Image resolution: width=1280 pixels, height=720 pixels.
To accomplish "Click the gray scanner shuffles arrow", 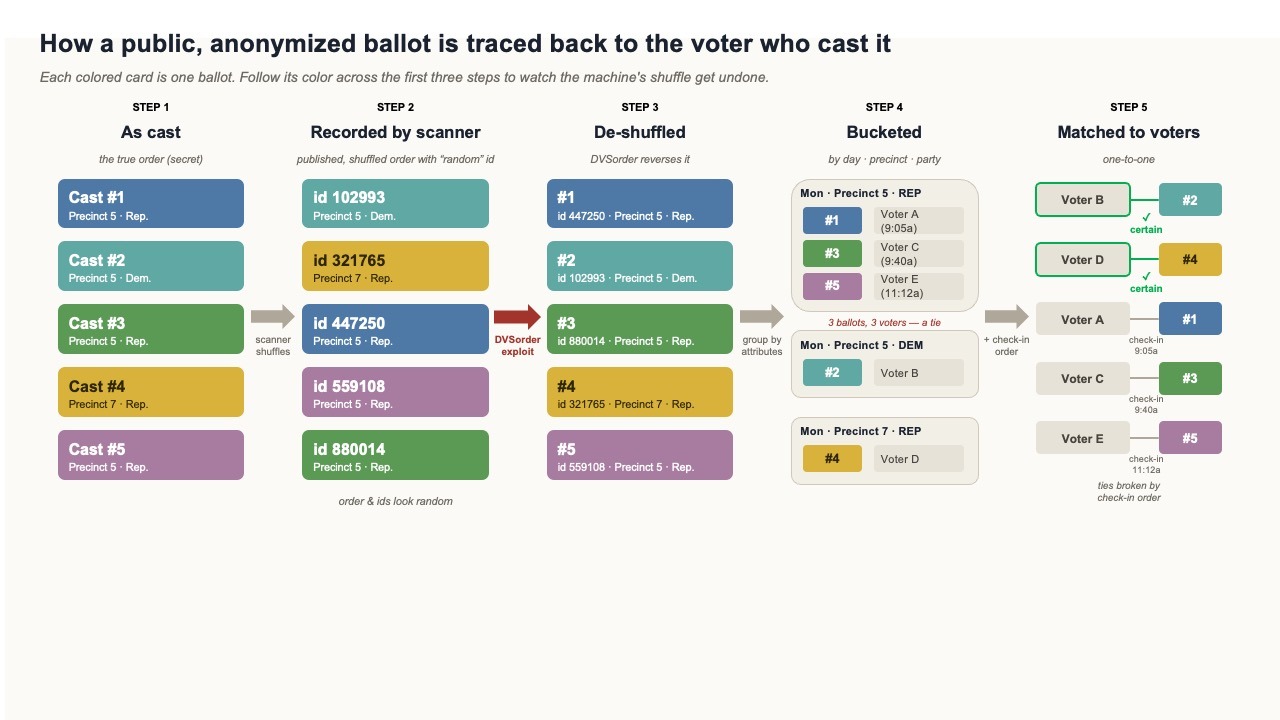I will (272, 317).
